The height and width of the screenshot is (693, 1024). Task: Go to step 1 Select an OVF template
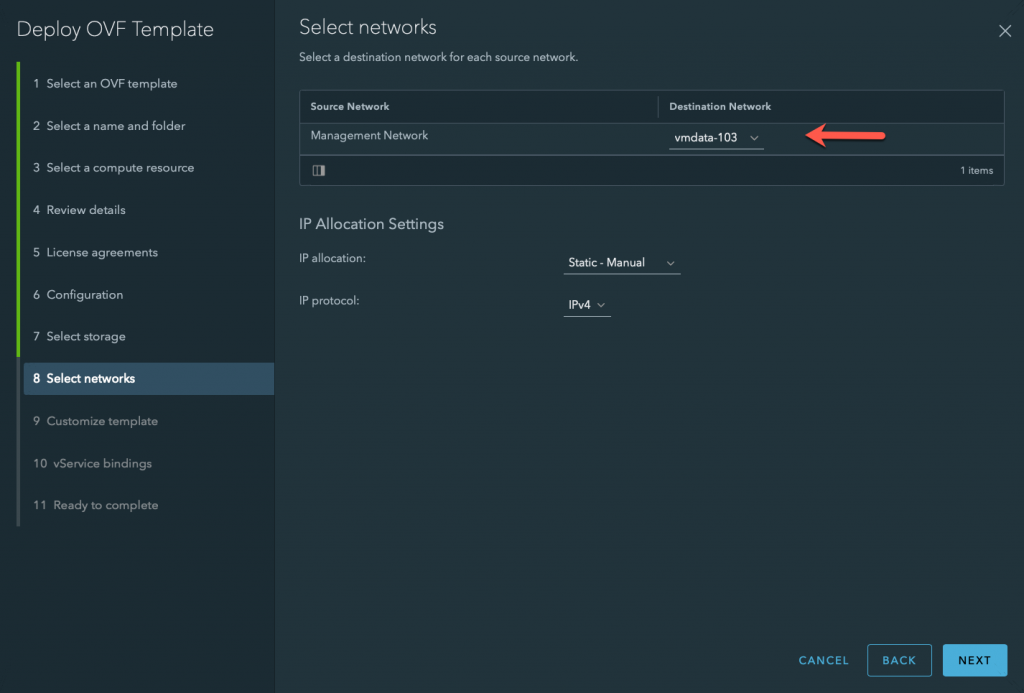[x=105, y=84]
